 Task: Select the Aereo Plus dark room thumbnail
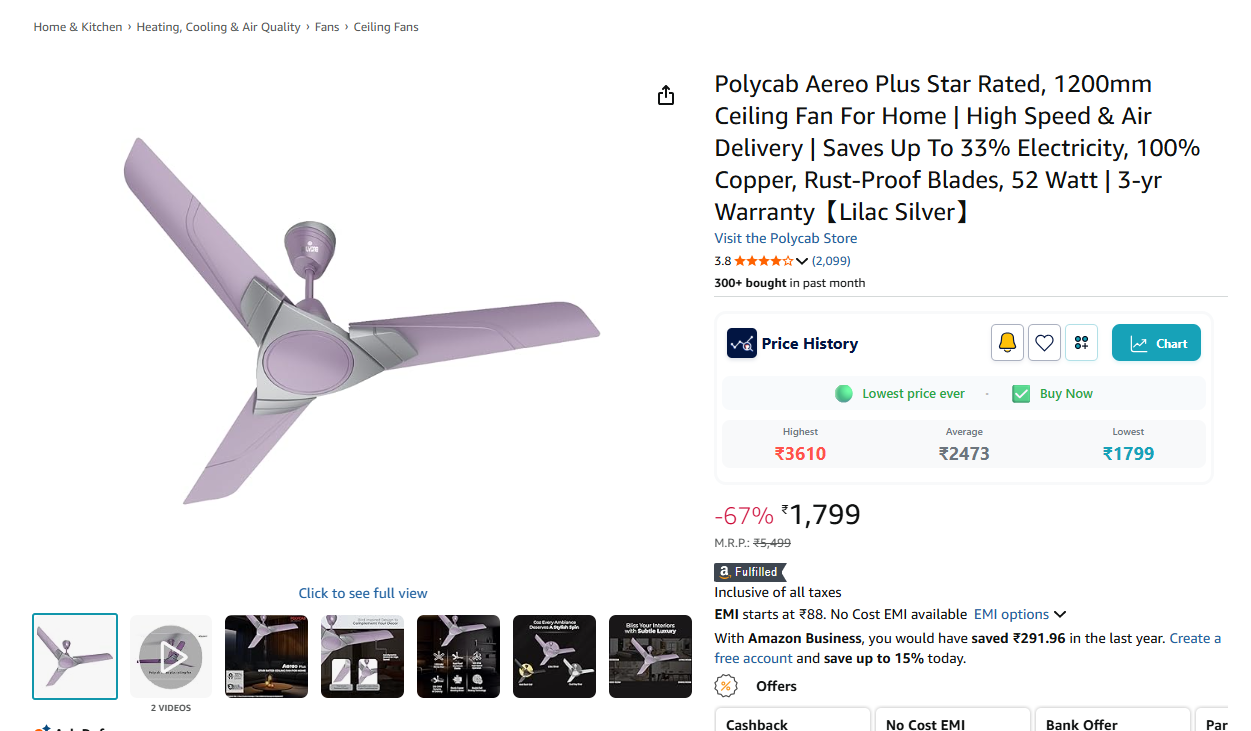(x=266, y=656)
